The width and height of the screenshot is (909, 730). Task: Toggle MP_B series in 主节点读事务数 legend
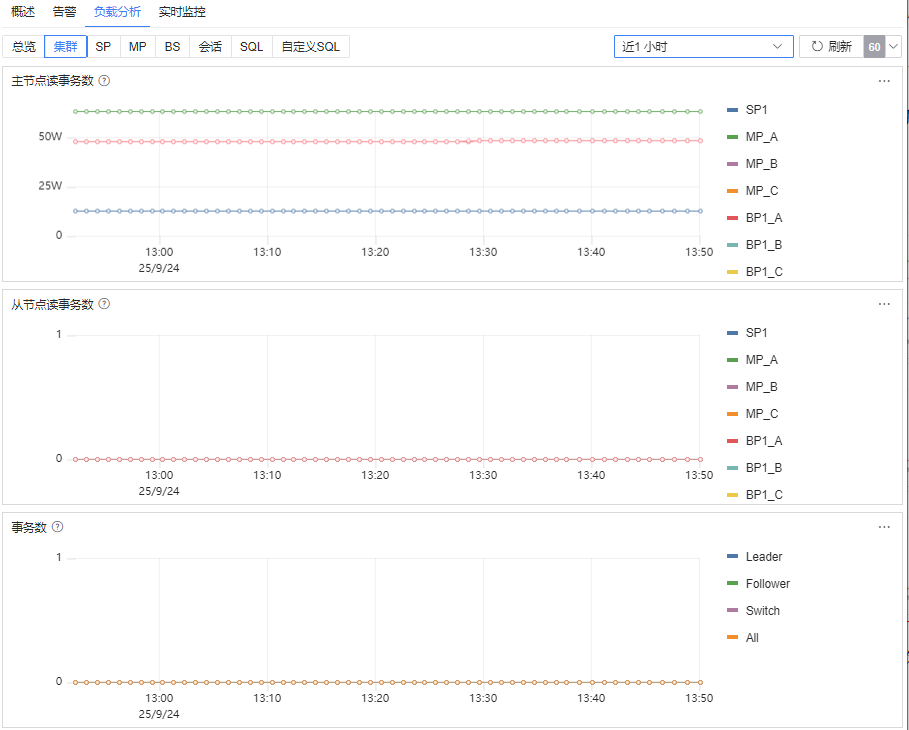752,164
